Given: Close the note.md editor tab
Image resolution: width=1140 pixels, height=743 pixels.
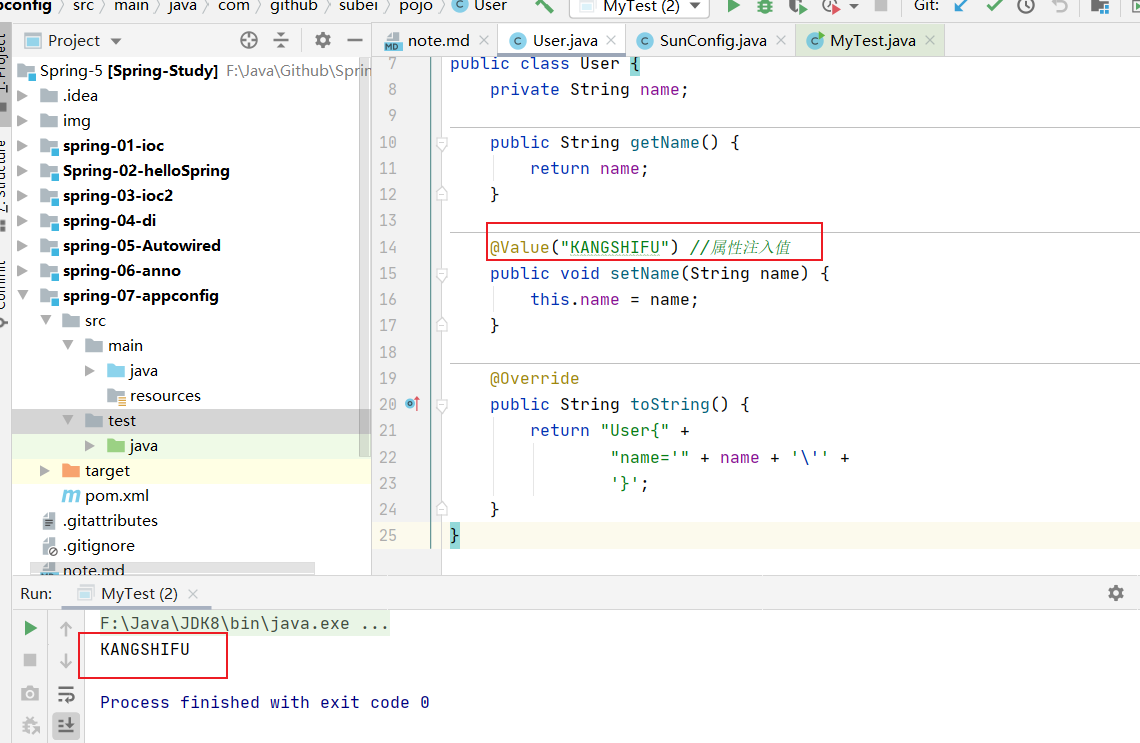Looking at the screenshot, I should [x=484, y=41].
